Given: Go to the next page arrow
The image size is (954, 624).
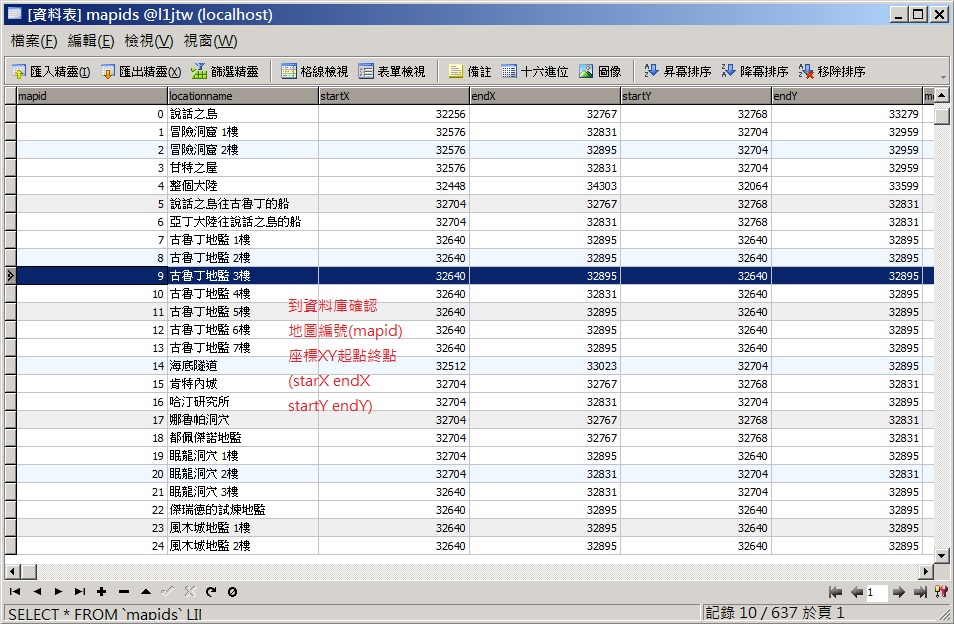Looking at the screenshot, I should click(x=899, y=592).
